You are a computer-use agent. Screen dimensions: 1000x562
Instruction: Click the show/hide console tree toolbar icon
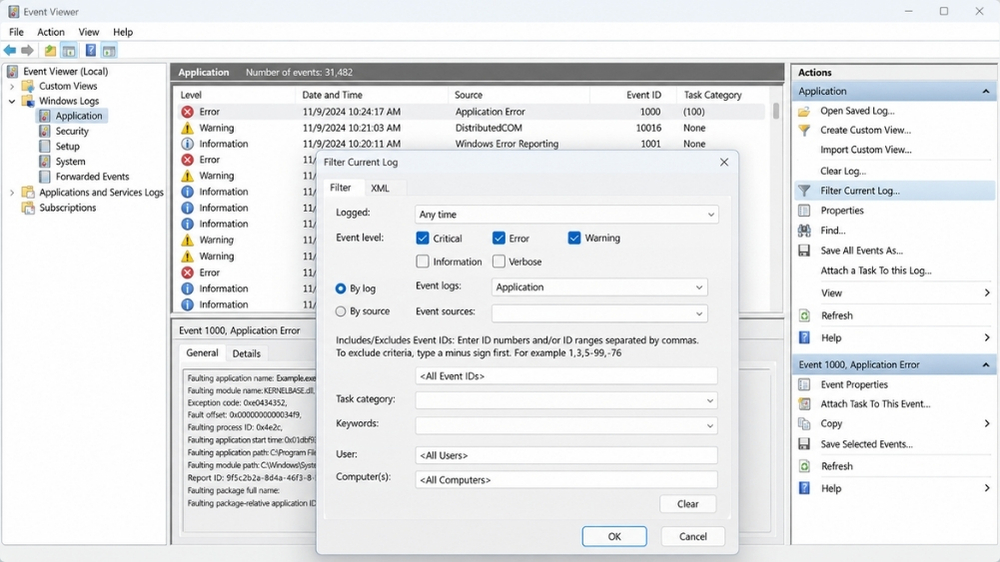point(69,50)
